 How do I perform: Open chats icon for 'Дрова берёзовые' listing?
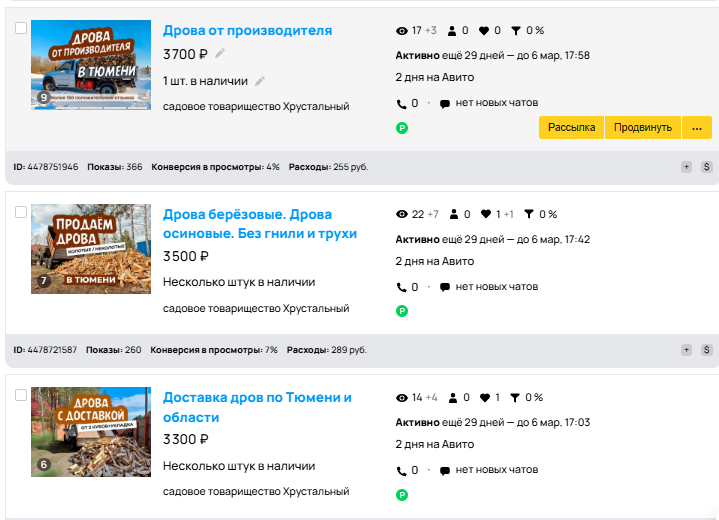click(x=444, y=287)
